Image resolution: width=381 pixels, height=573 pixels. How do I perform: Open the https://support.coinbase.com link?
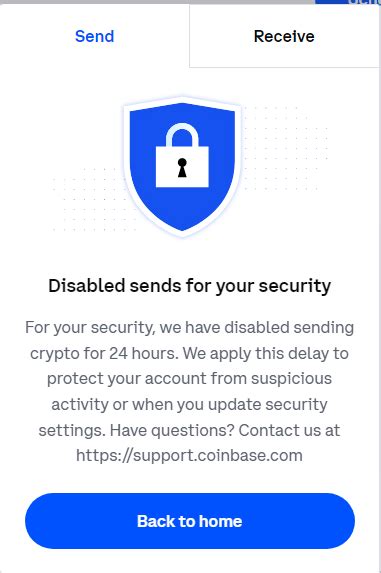tap(189, 456)
